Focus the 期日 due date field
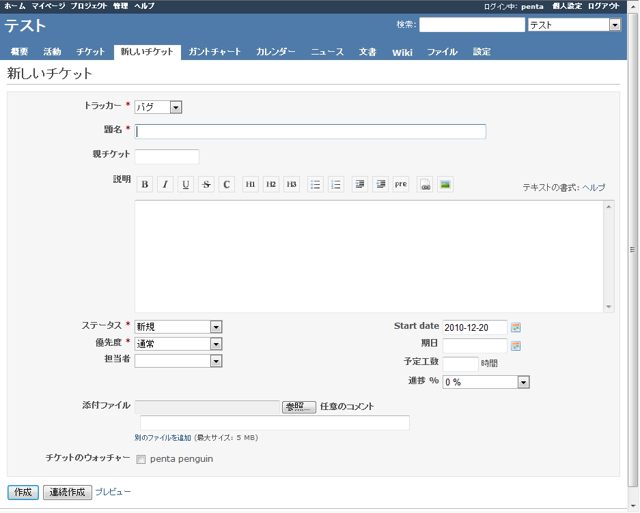 (475, 346)
